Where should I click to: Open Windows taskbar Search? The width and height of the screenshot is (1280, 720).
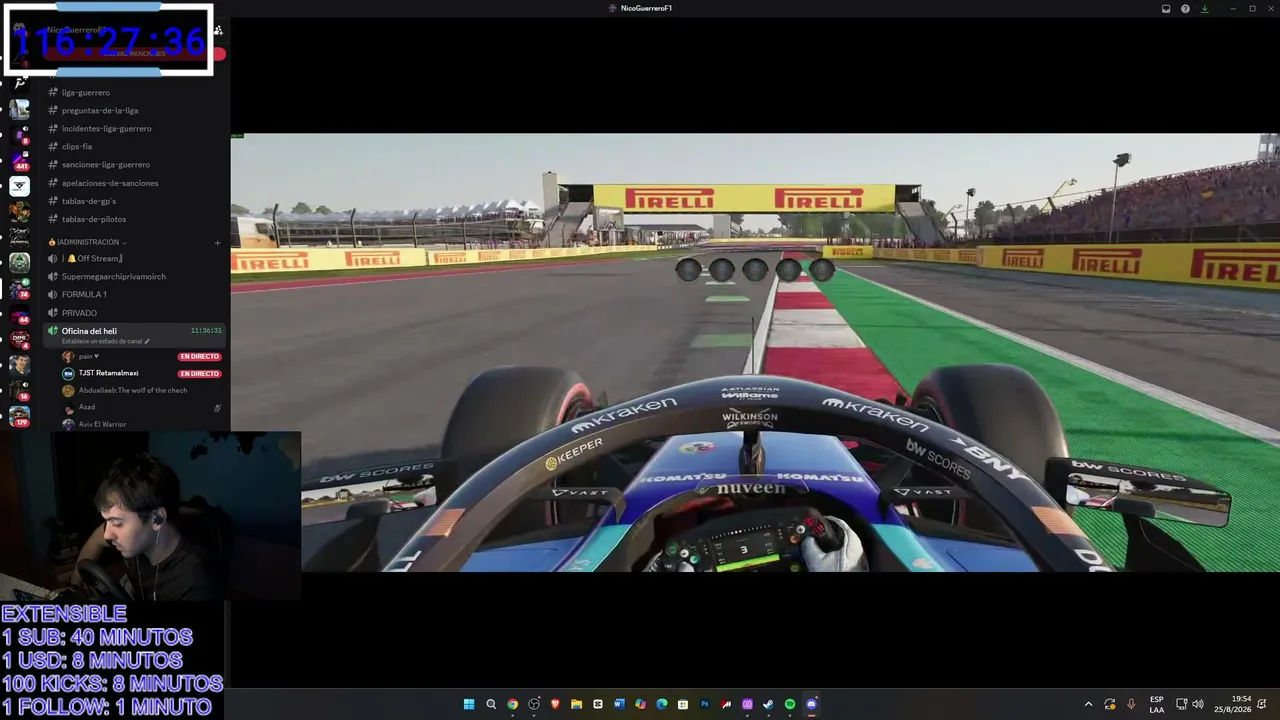pyautogui.click(x=491, y=704)
